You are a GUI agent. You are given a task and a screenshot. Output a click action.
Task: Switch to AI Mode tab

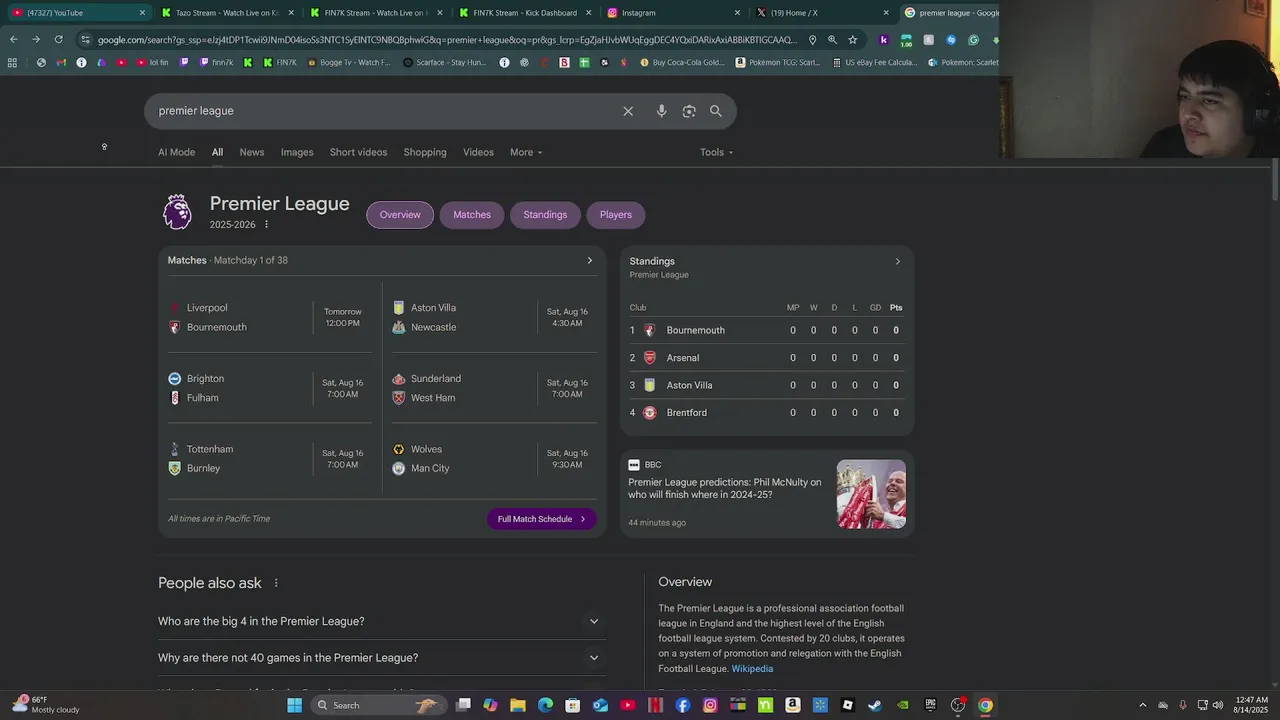click(176, 152)
